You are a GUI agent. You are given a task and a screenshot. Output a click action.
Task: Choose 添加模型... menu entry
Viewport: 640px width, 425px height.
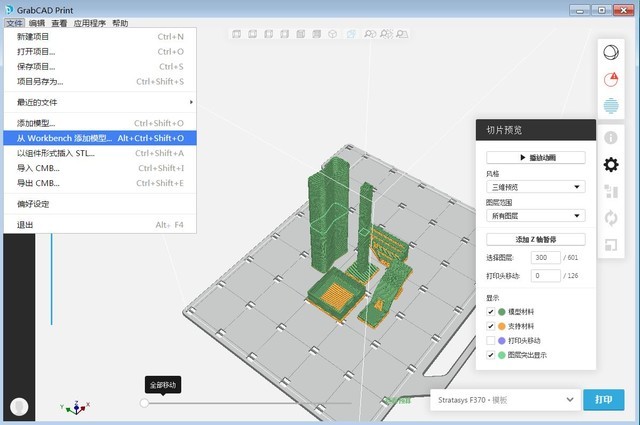100,123
